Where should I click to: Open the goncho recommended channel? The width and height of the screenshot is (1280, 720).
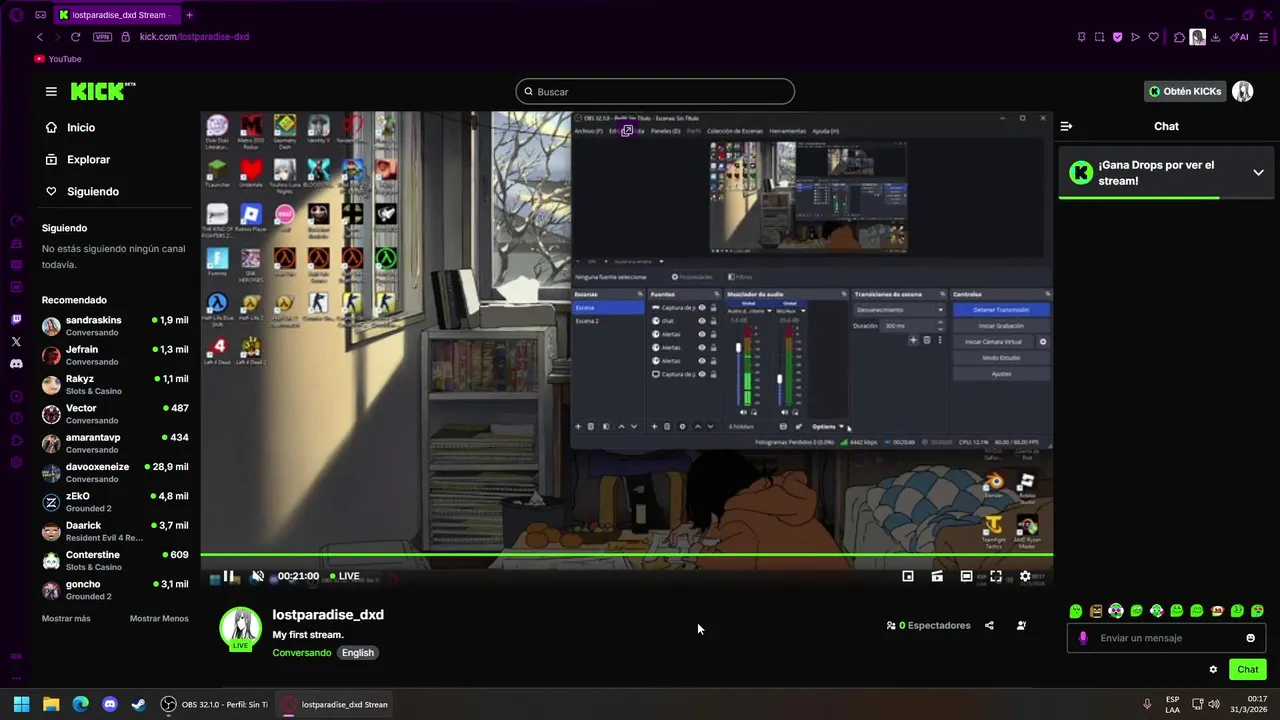[x=115, y=590]
